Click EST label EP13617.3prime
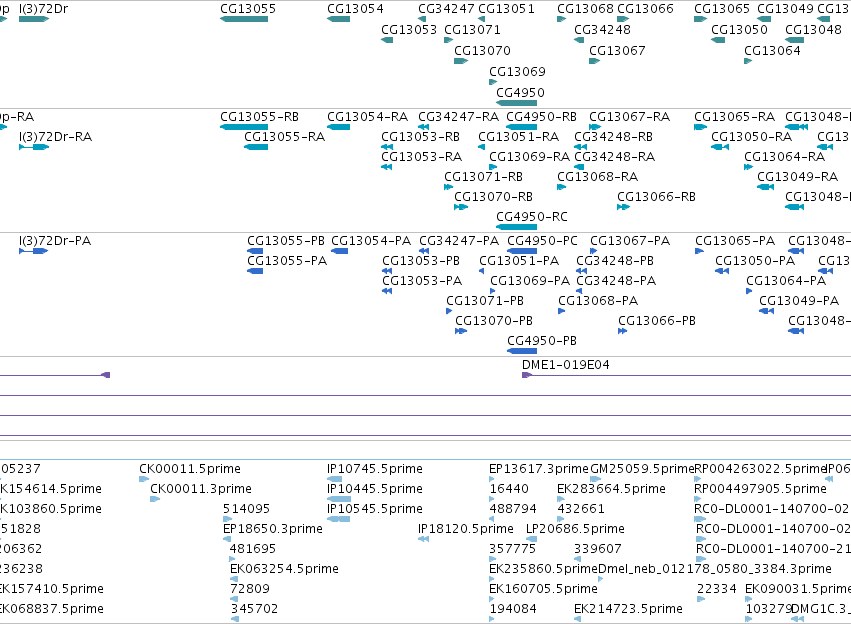Image resolution: width=851 pixels, height=624 pixels. (538, 469)
